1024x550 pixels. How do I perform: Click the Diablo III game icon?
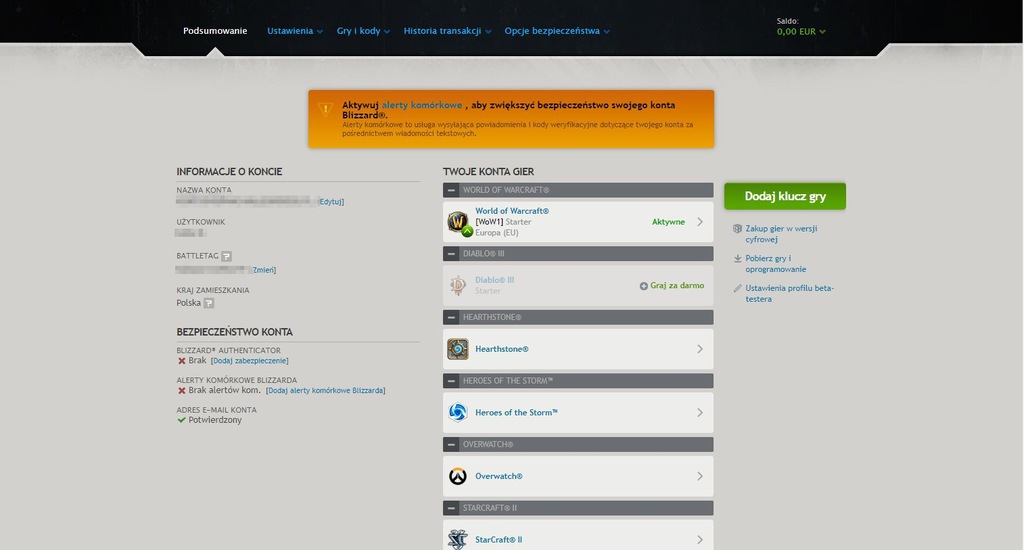tap(458, 285)
